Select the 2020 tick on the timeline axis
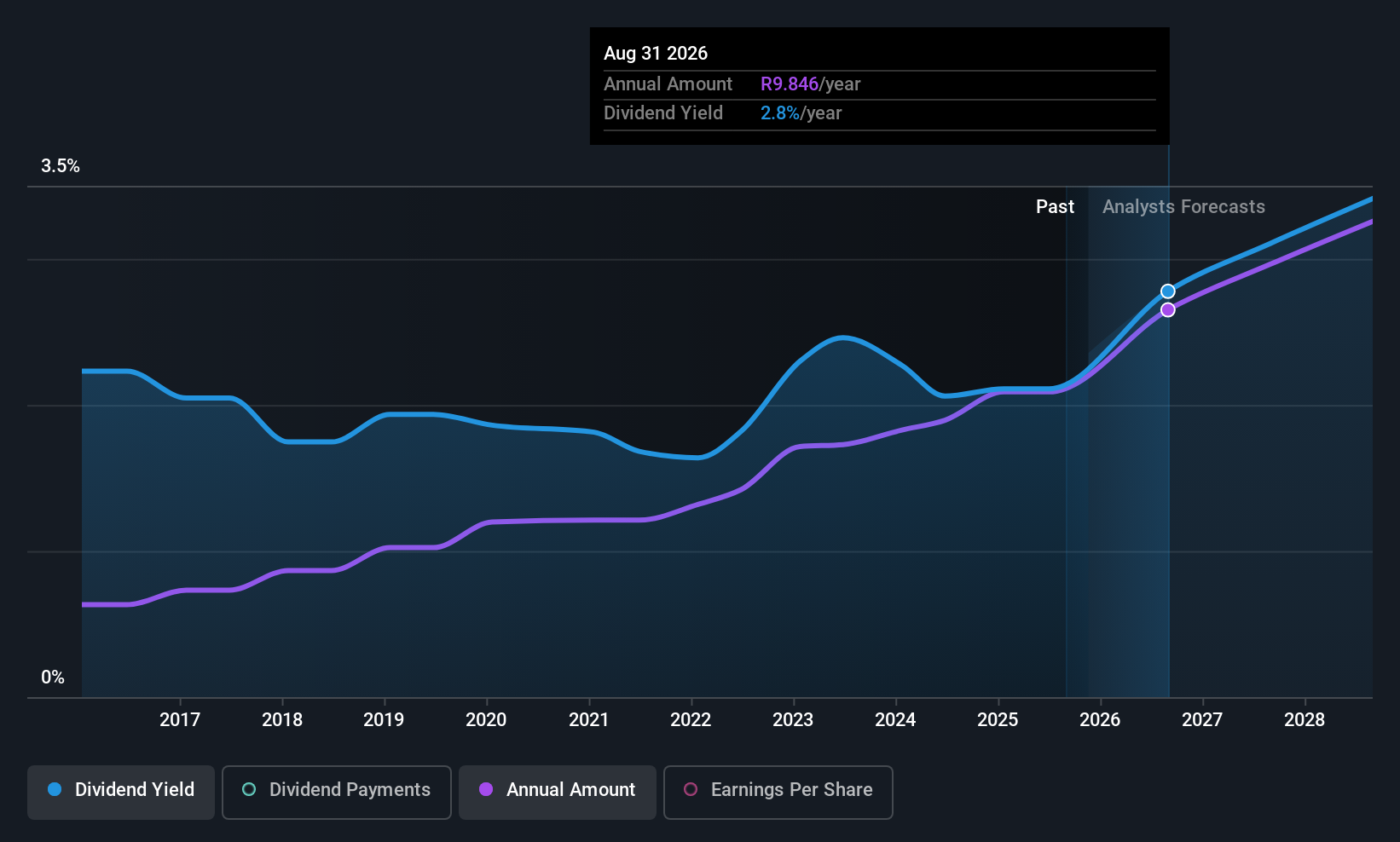This screenshot has width=1400, height=842. pos(486,720)
